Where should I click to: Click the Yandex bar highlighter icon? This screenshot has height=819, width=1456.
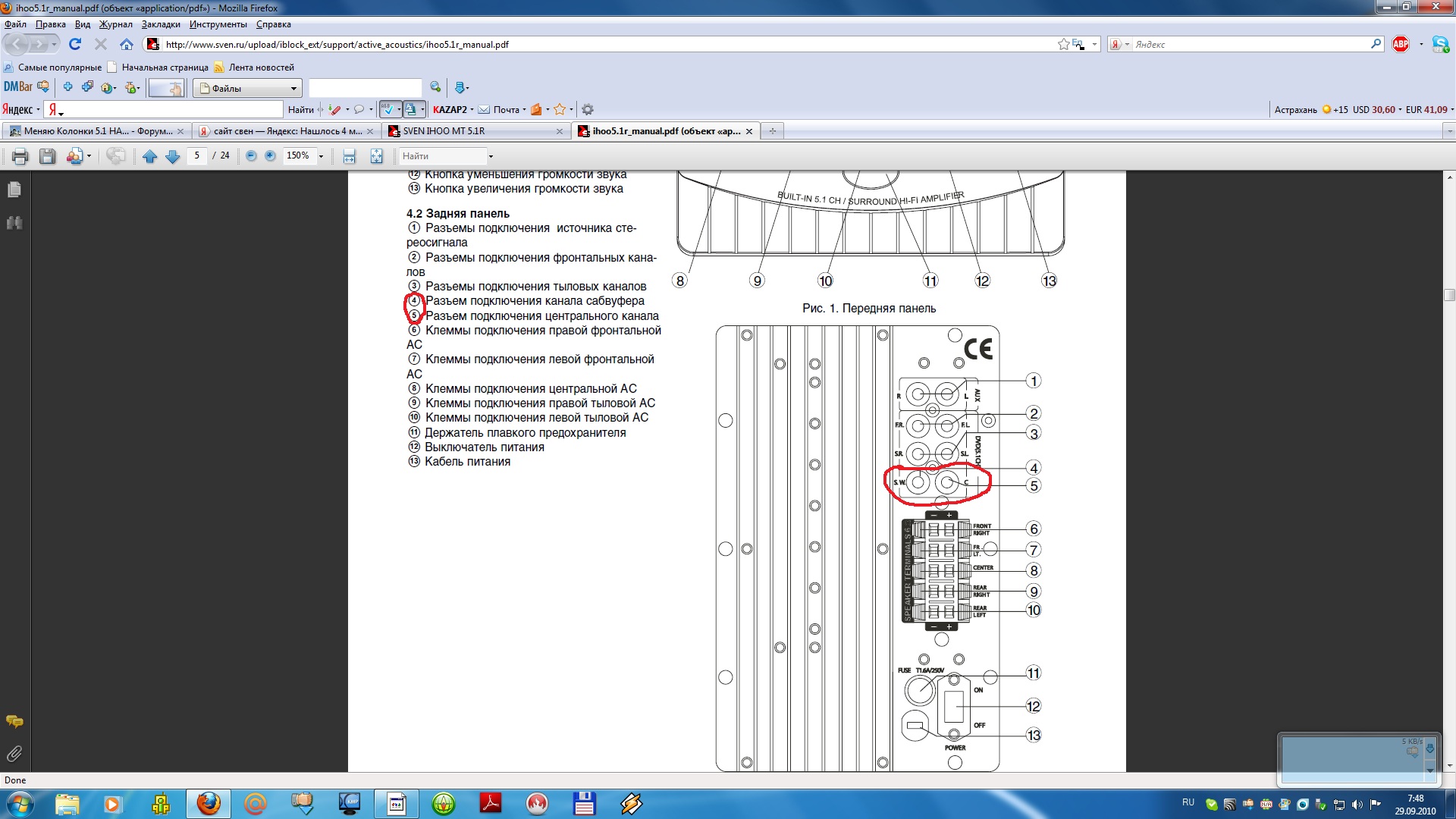coord(334,109)
